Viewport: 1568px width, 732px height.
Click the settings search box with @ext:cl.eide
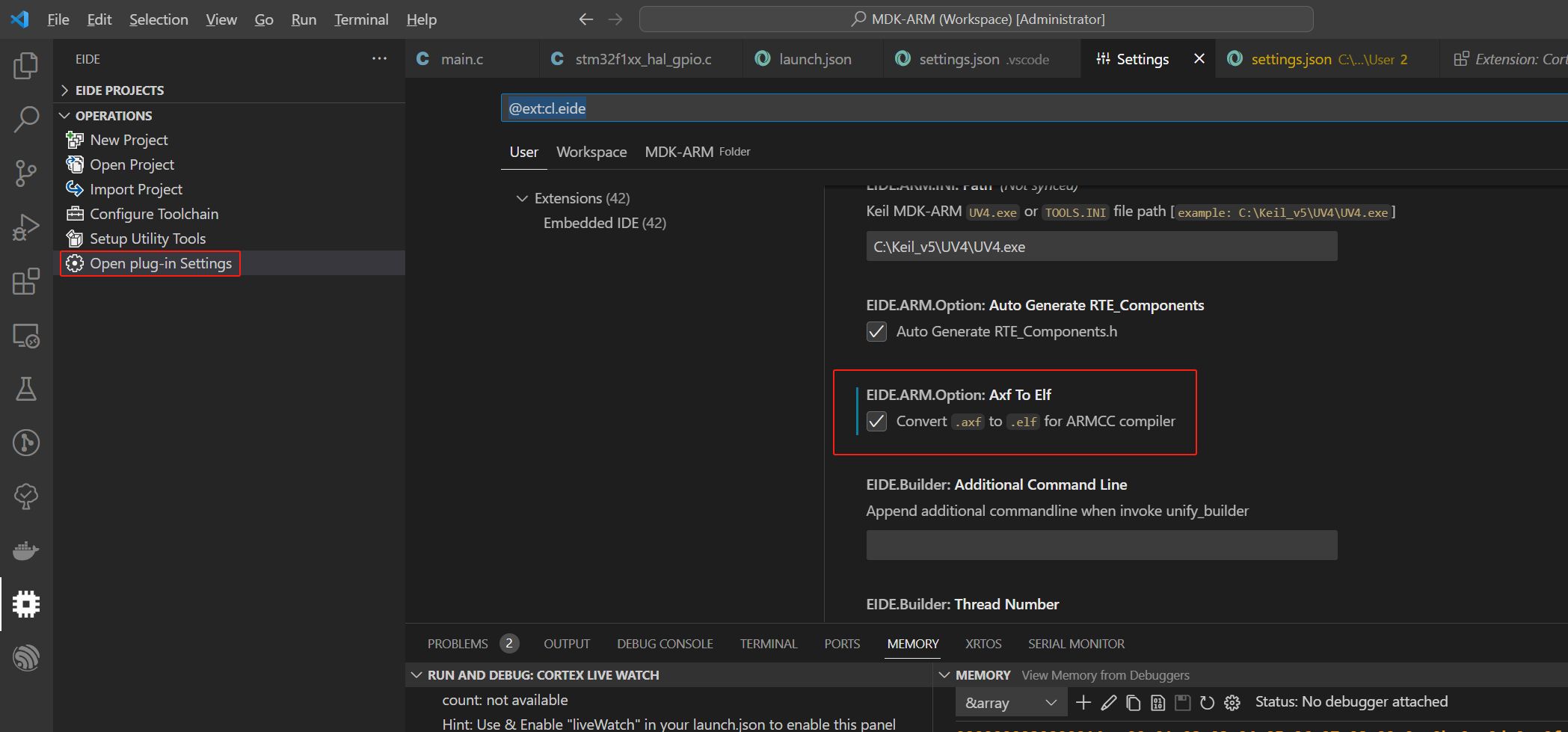(x=1034, y=108)
